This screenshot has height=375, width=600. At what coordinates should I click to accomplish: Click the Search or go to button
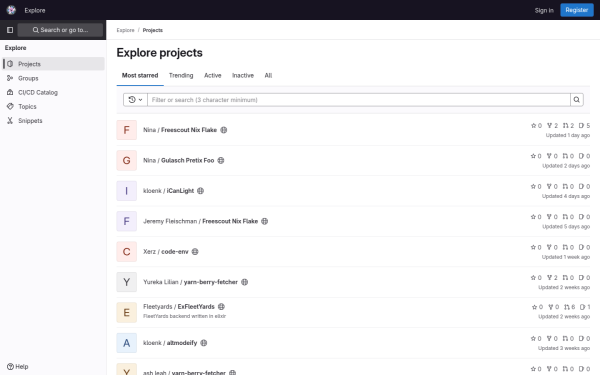(x=60, y=30)
